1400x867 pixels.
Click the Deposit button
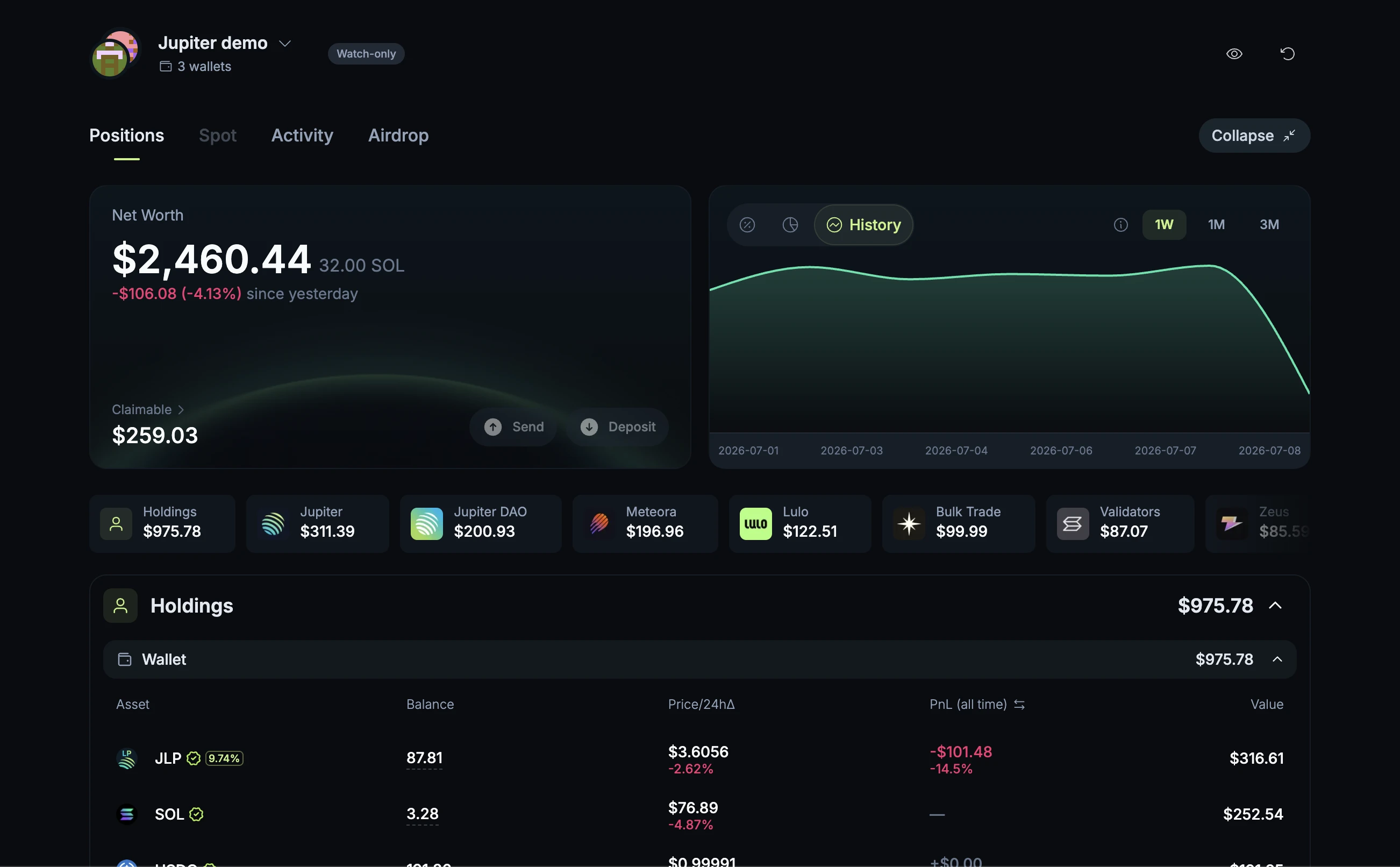click(617, 427)
